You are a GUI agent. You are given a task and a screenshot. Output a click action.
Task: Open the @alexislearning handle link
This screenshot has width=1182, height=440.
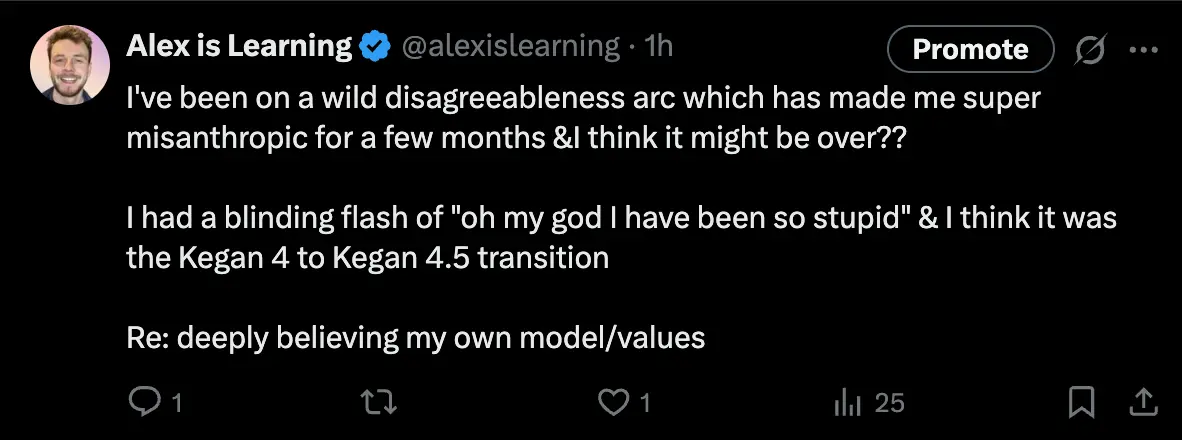pos(510,46)
